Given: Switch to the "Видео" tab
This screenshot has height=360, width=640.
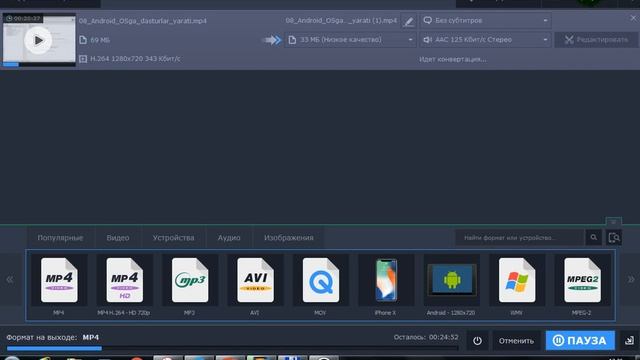Looking at the screenshot, I should (x=118, y=238).
